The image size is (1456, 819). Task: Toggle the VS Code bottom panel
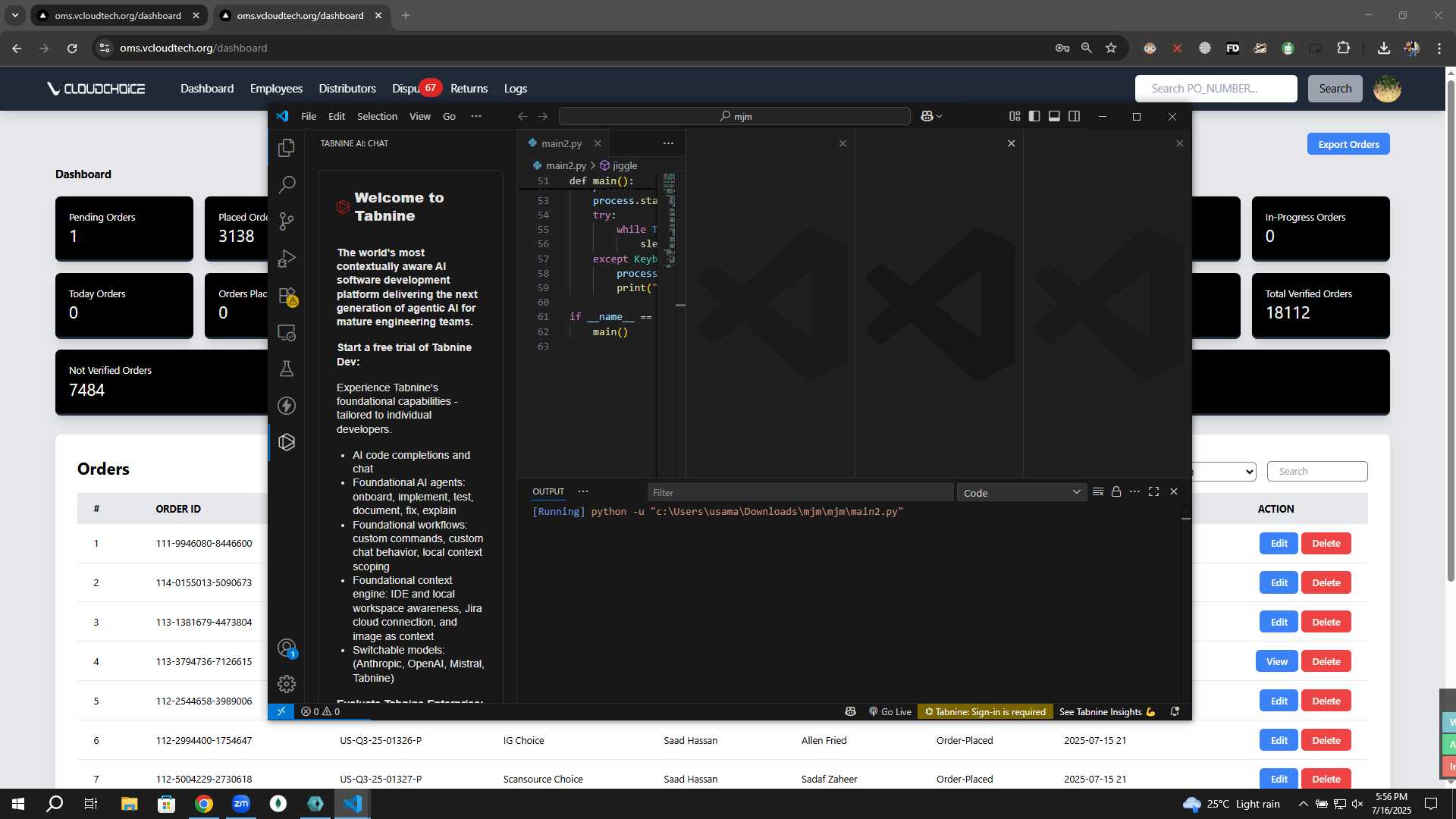point(1054,116)
